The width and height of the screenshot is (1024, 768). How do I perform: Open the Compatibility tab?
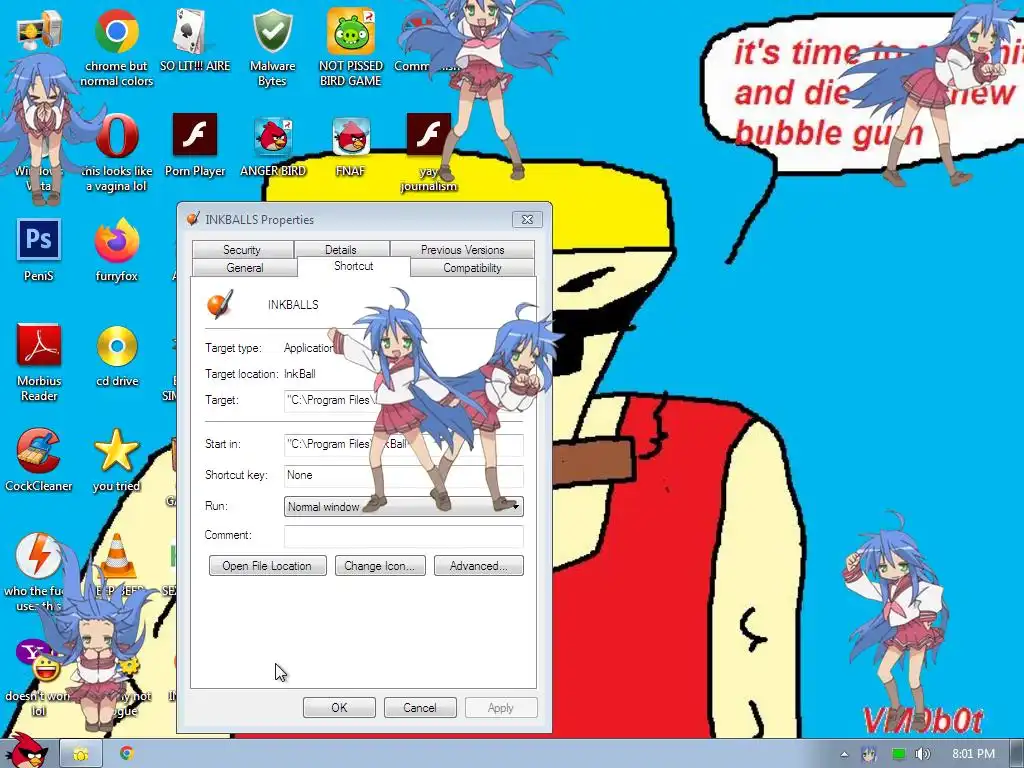pyautogui.click(x=472, y=268)
